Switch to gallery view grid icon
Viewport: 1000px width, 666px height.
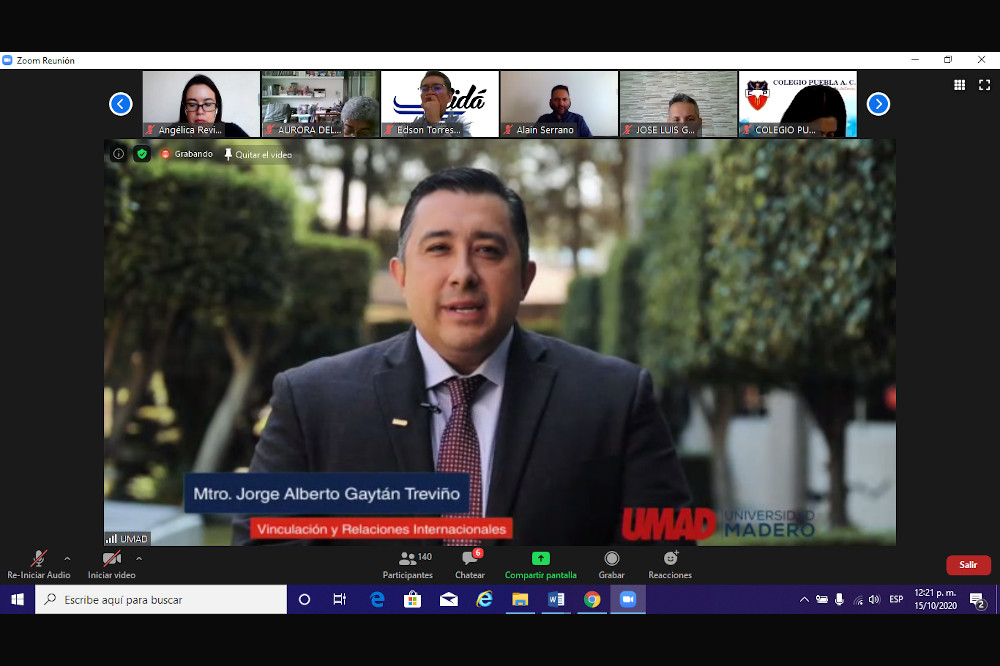pos(960,86)
